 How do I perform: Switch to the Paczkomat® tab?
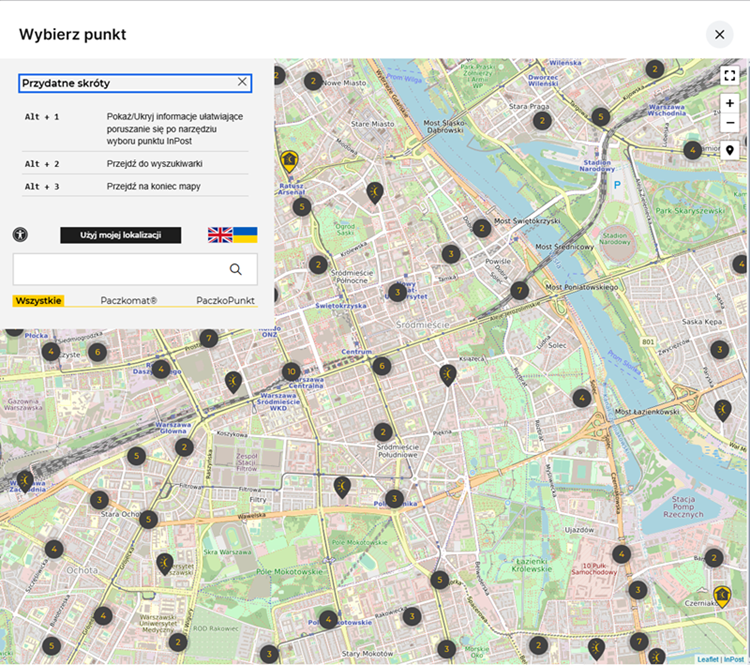(x=128, y=300)
